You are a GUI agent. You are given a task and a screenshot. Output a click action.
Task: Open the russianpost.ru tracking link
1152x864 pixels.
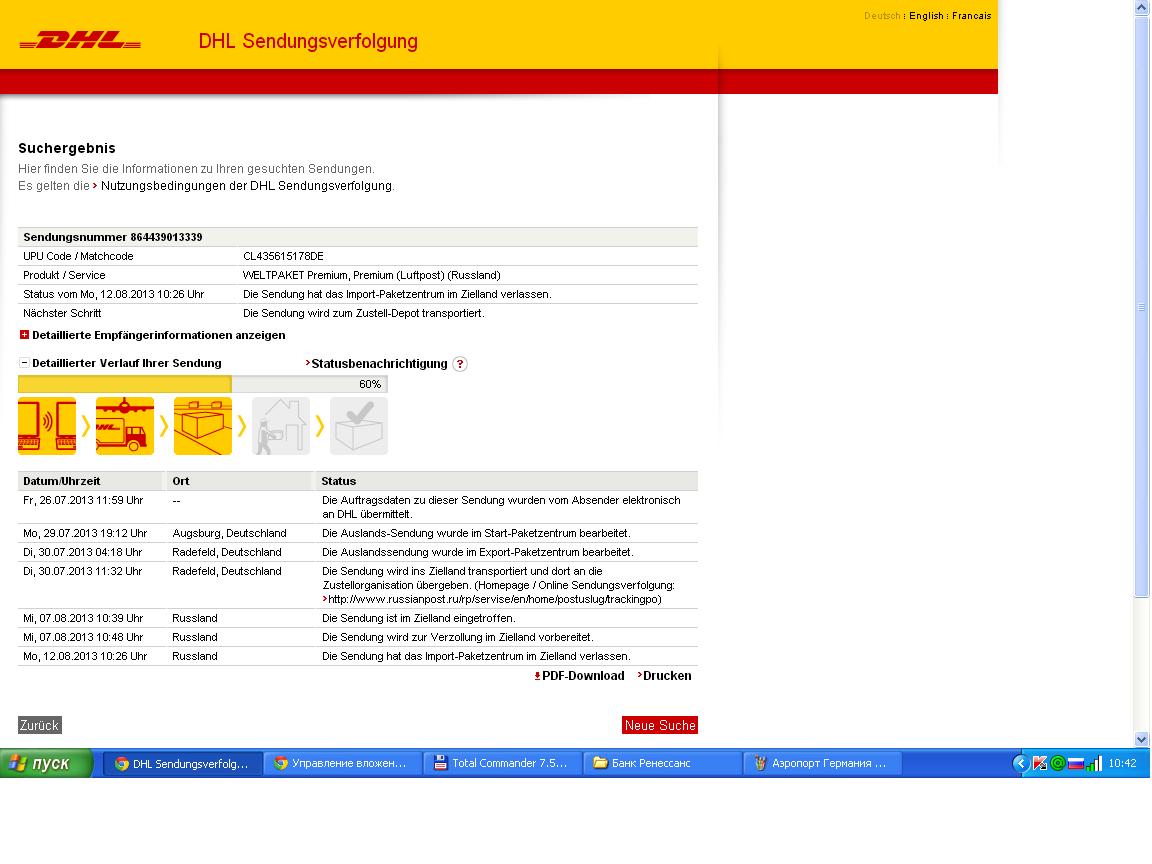pos(494,600)
